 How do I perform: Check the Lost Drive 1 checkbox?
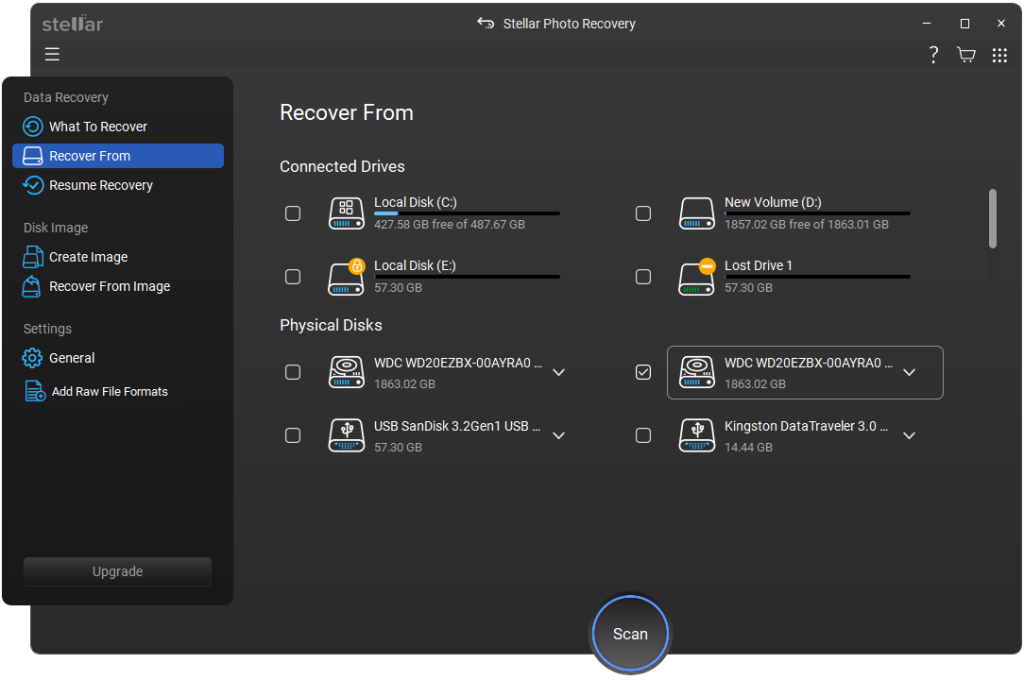pos(643,277)
